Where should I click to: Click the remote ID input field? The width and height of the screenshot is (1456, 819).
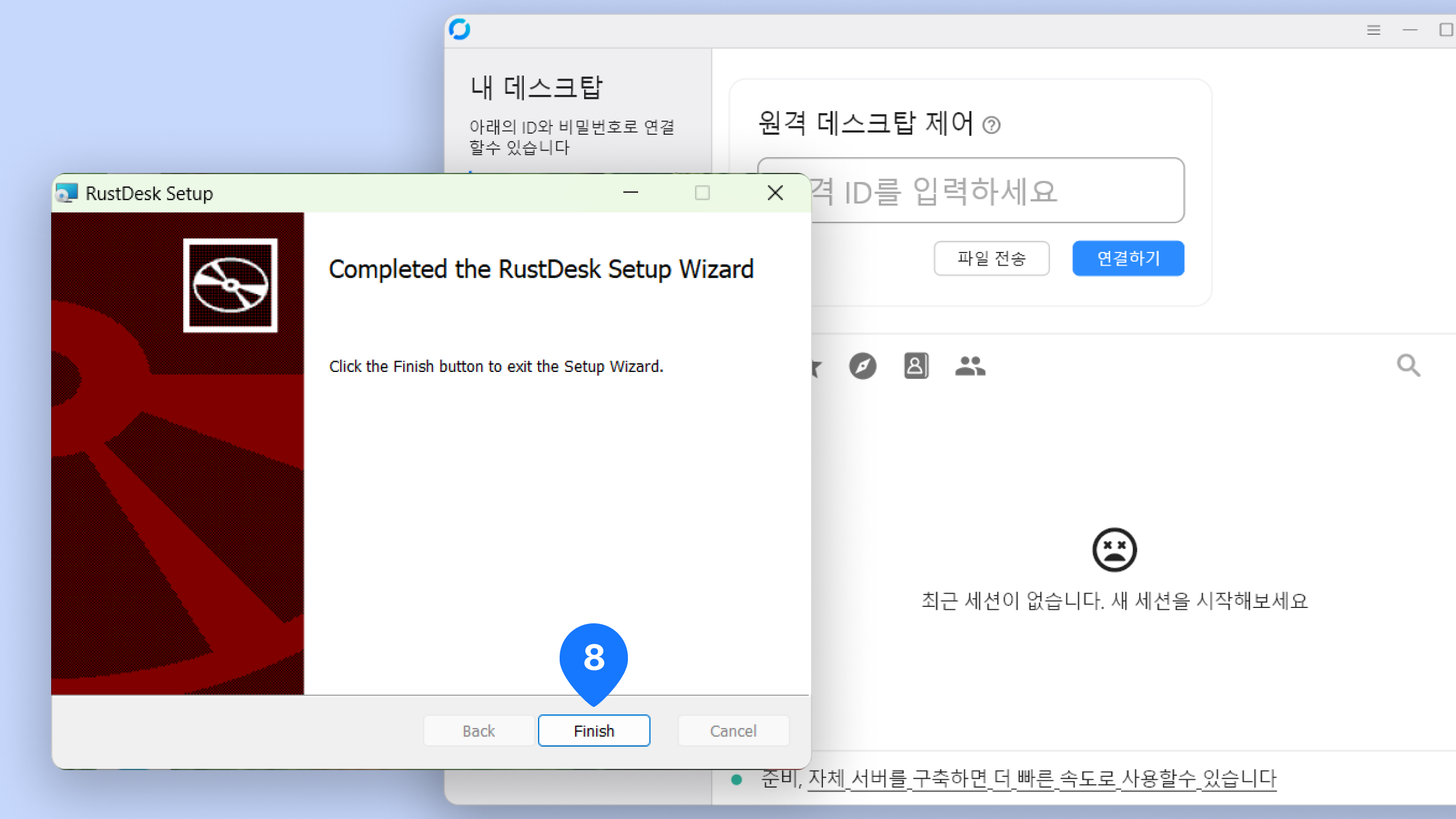click(x=995, y=191)
